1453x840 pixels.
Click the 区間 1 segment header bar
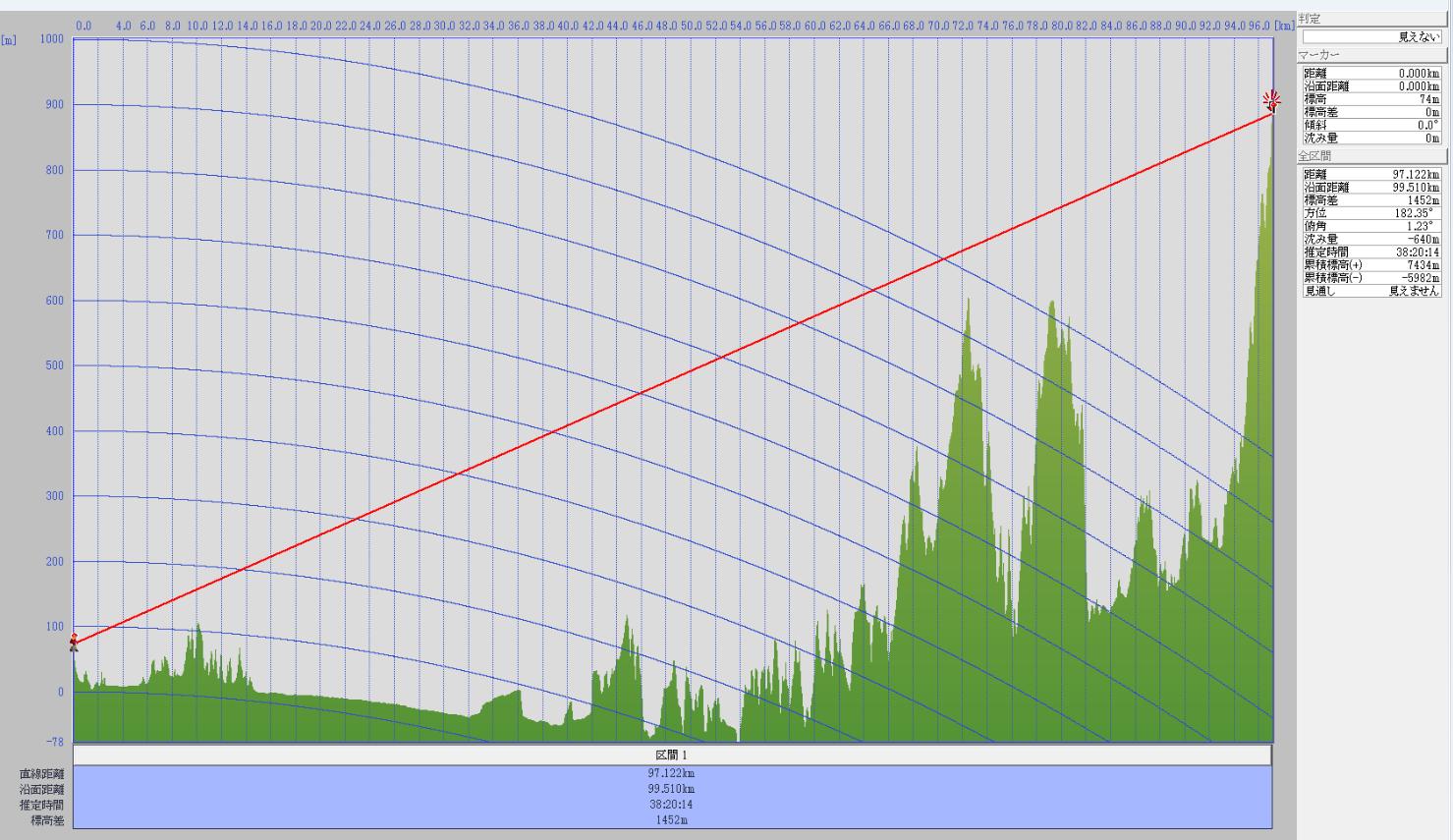[672, 756]
